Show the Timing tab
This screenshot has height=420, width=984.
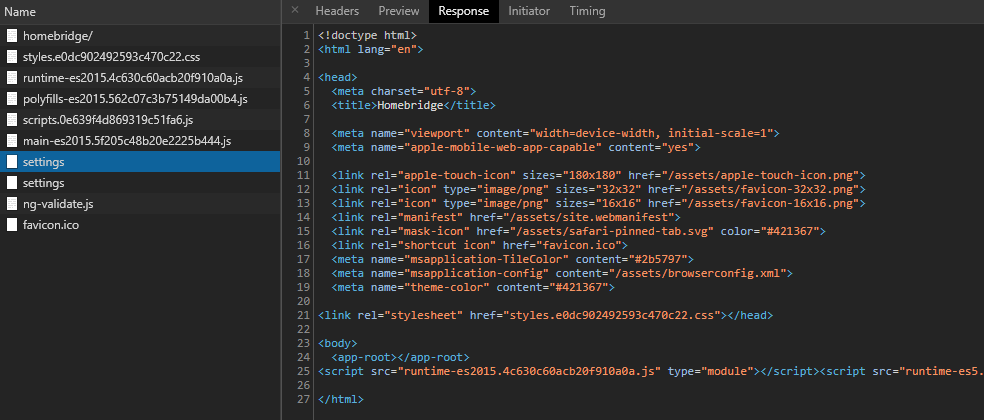click(x=587, y=11)
